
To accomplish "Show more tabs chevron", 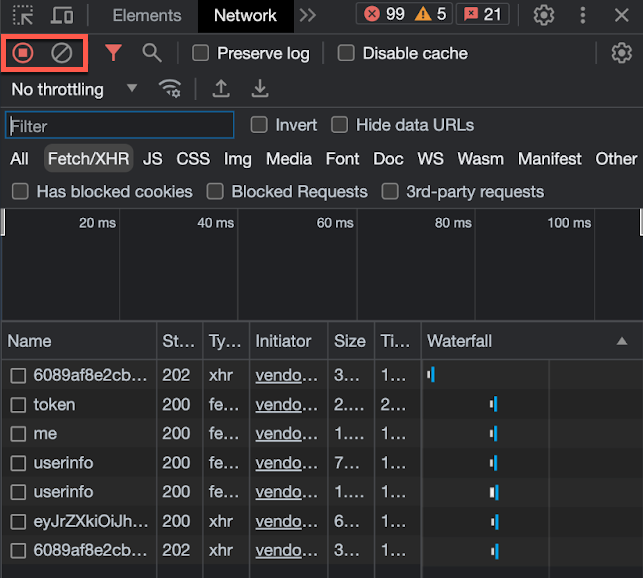I will [308, 15].
